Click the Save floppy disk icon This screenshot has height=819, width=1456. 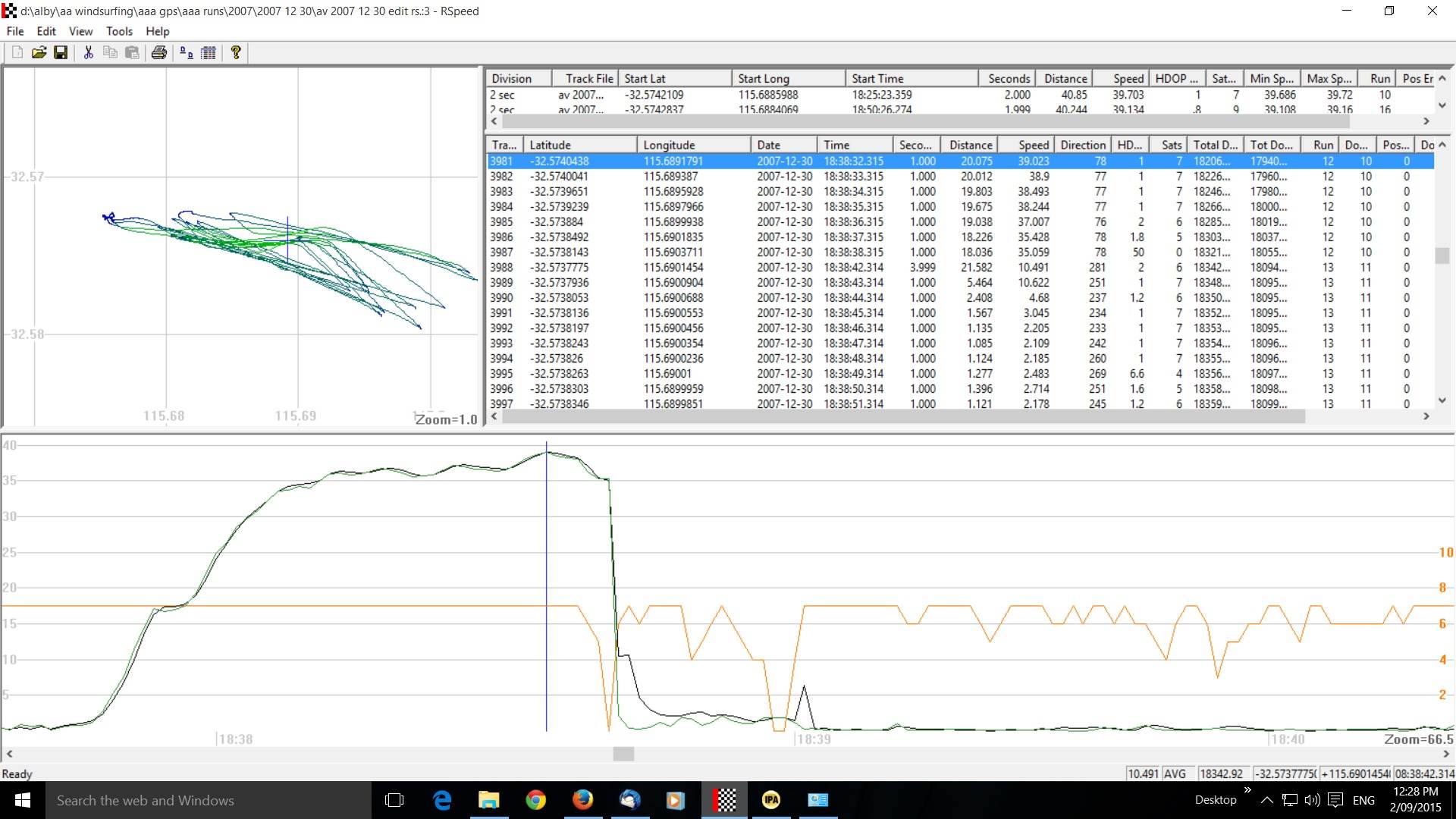tap(61, 52)
